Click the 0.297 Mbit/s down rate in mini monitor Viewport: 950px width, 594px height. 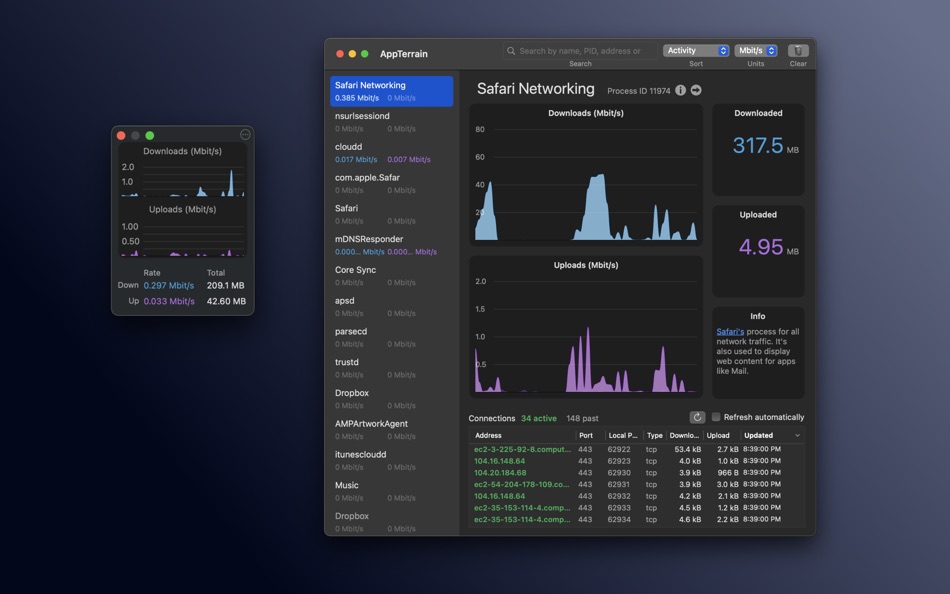[169, 285]
